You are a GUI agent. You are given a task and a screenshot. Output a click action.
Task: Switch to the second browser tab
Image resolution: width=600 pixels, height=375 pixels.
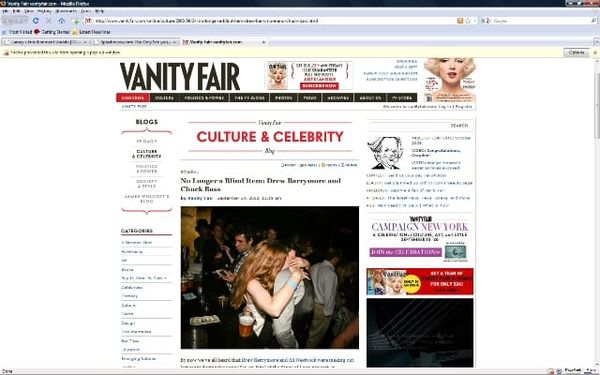click(135, 42)
